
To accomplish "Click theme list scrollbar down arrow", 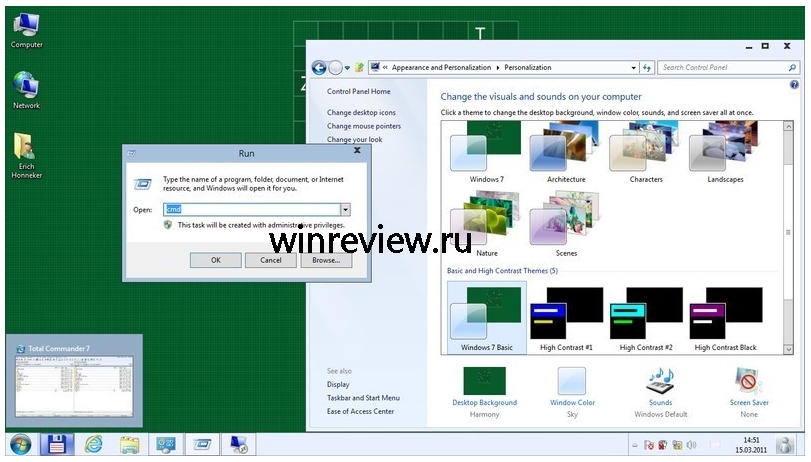I will click(788, 350).
